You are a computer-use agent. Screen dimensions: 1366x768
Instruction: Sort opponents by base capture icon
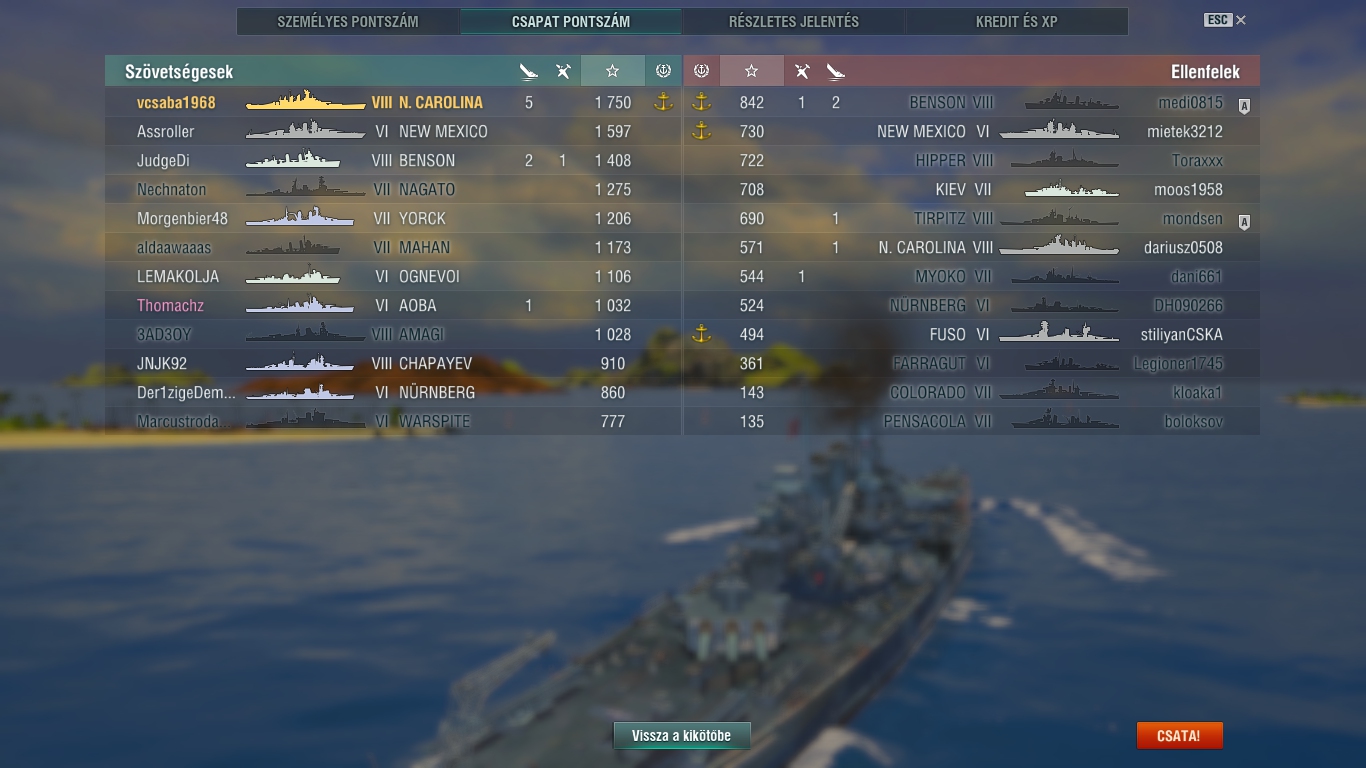[x=701, y=71]
